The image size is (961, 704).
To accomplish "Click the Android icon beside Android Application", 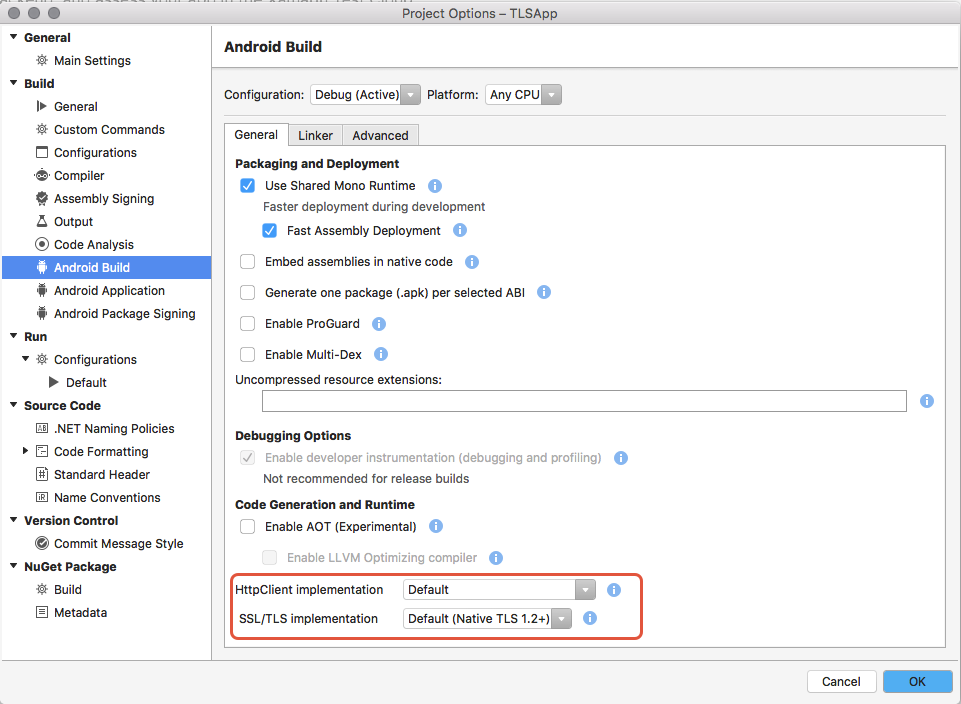I will click(x=42, y=290).
